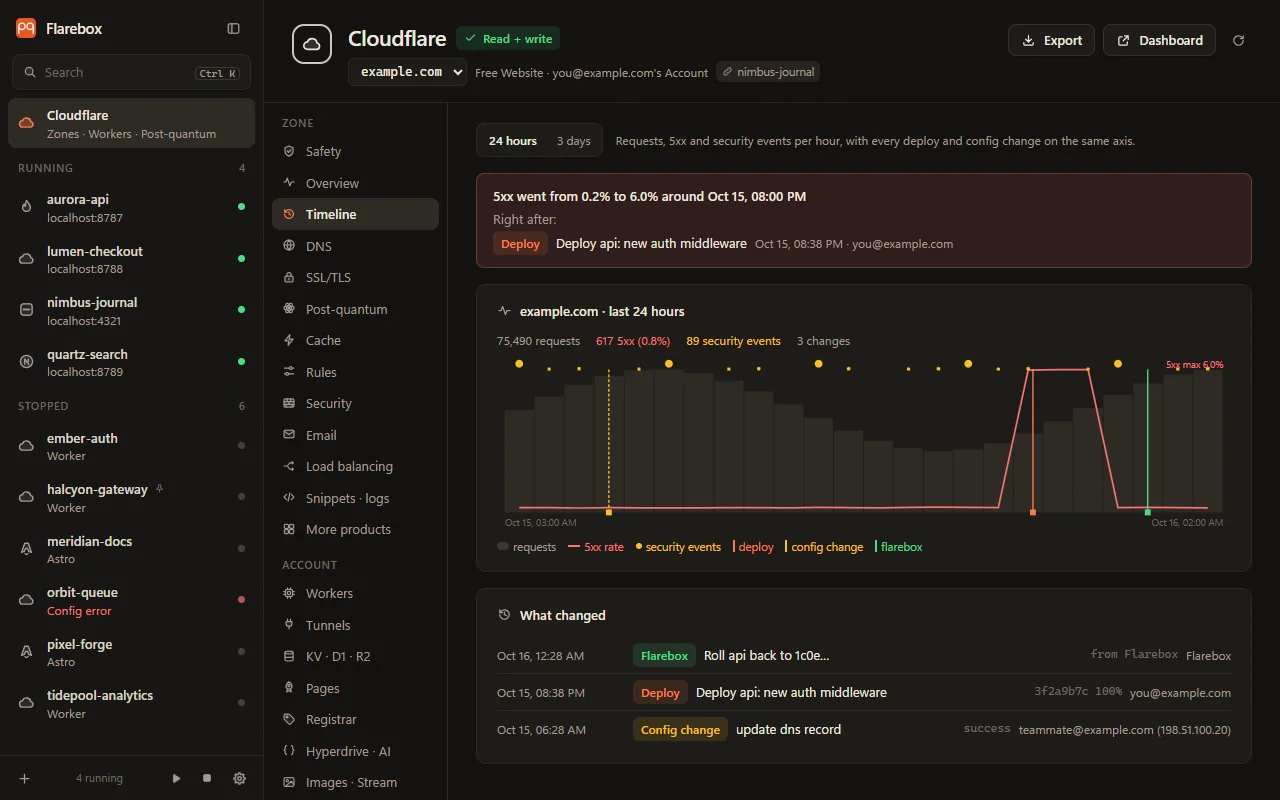Click the plus icon to add a project
The height and width of the screenshot is (800, 1280).
pos(25,778)
